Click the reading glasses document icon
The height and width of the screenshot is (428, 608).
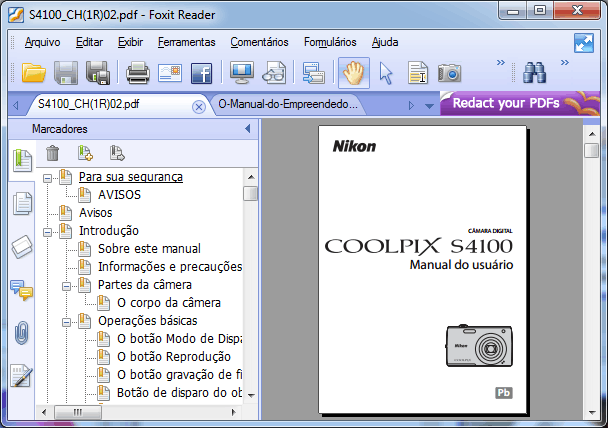point(274,73)
